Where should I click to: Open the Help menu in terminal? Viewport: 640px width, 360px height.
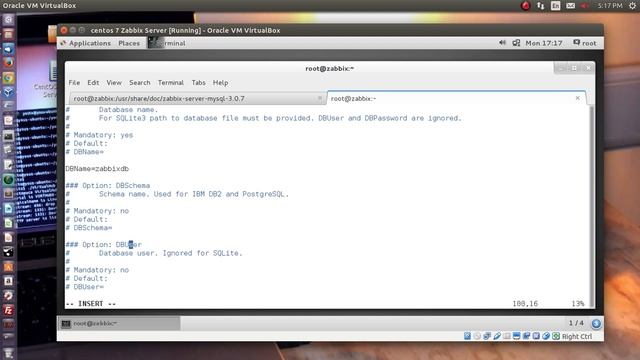pos(220,82)
